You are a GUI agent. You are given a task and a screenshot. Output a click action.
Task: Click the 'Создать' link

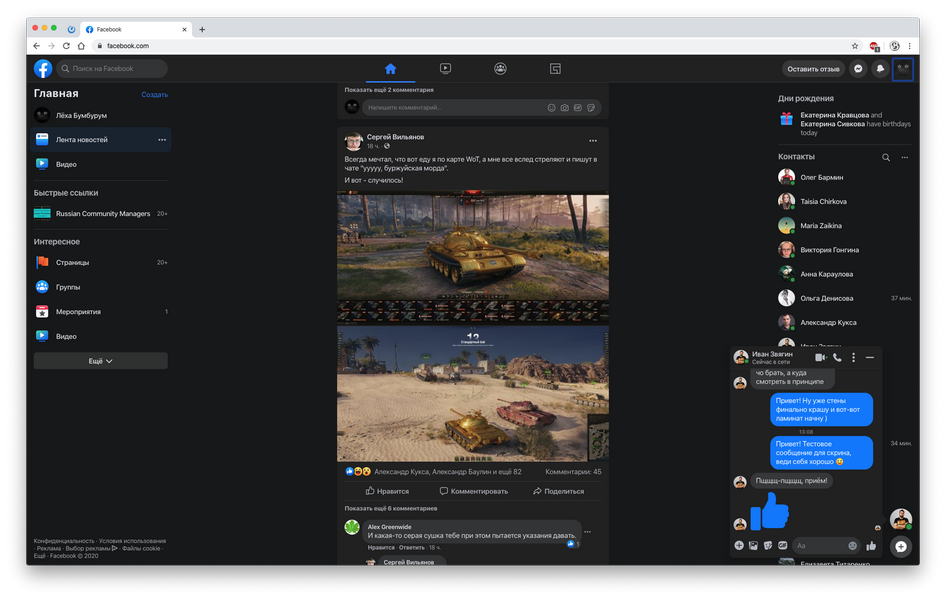(x=154, y=95)
